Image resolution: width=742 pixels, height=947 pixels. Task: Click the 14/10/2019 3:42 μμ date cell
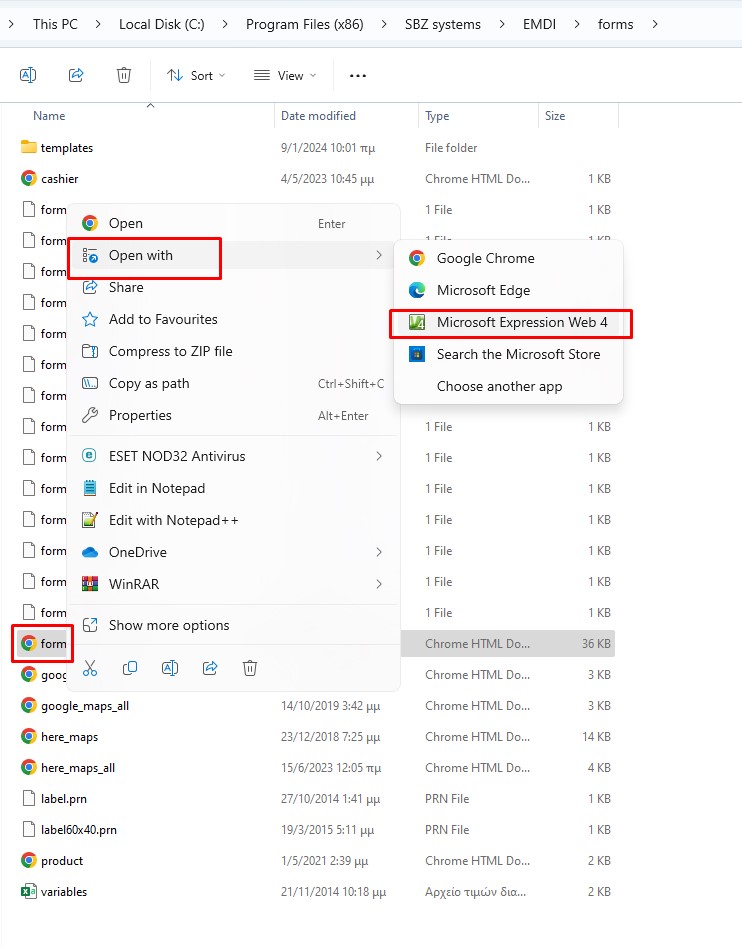[x=330, y=706]
